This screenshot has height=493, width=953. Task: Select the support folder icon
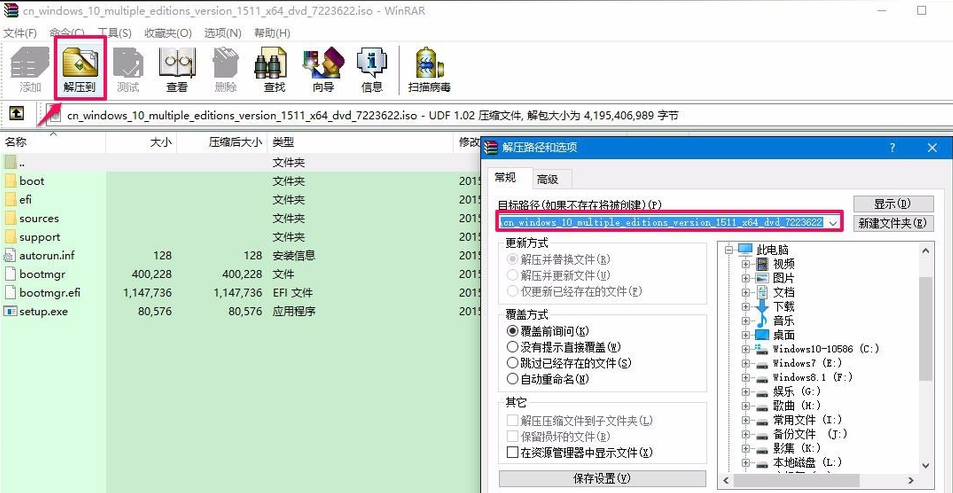coord(10,237)
